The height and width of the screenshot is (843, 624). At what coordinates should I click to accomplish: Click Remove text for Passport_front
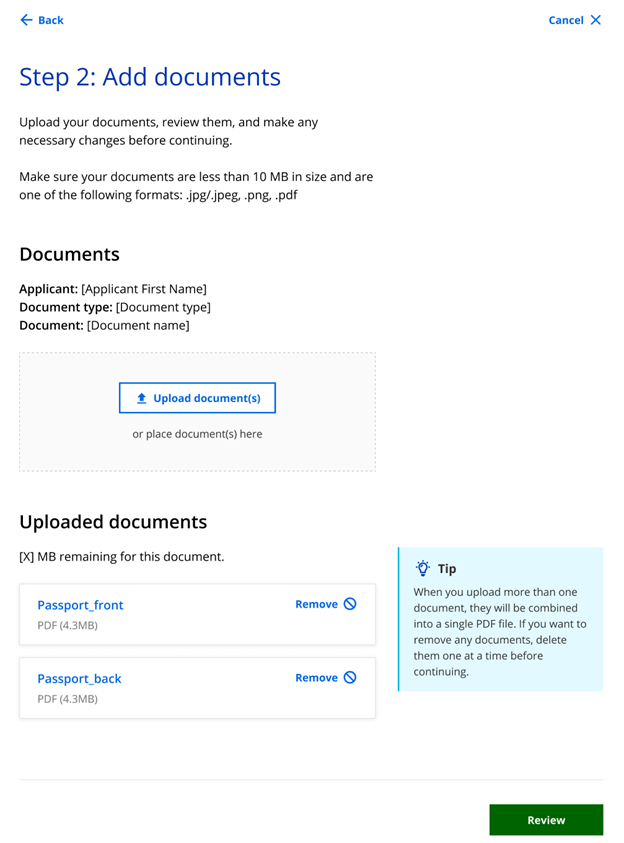[x=316, y=604]
